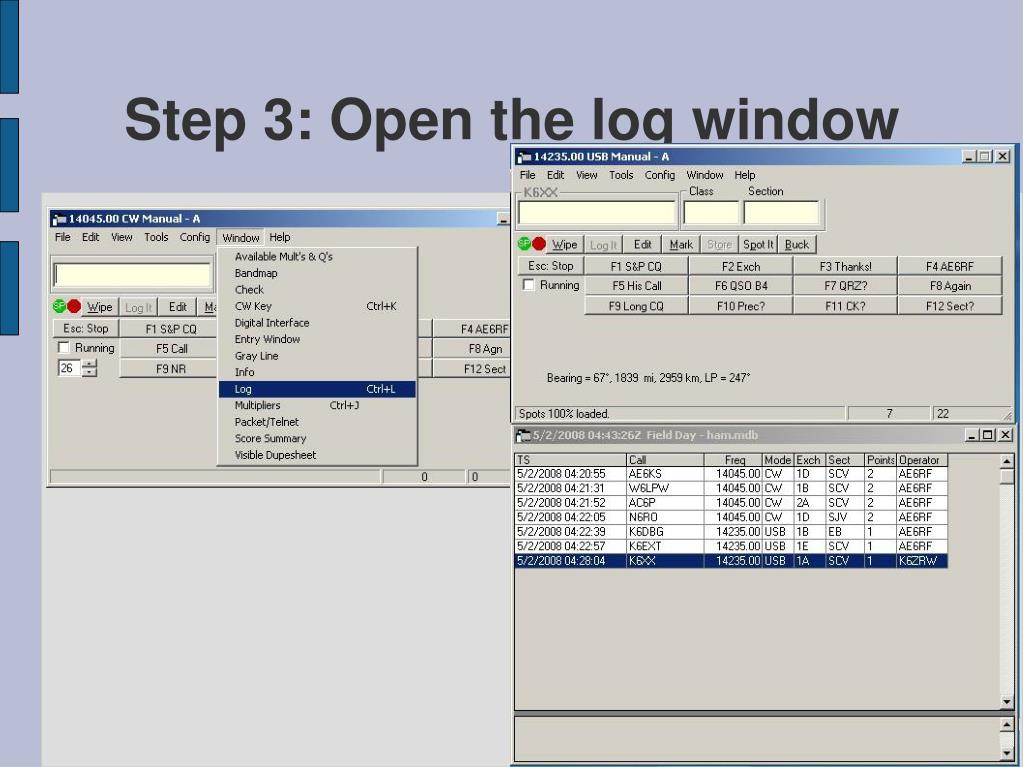
Task: Choose Bandmap from the Window menu
Action: click(317, 273)
